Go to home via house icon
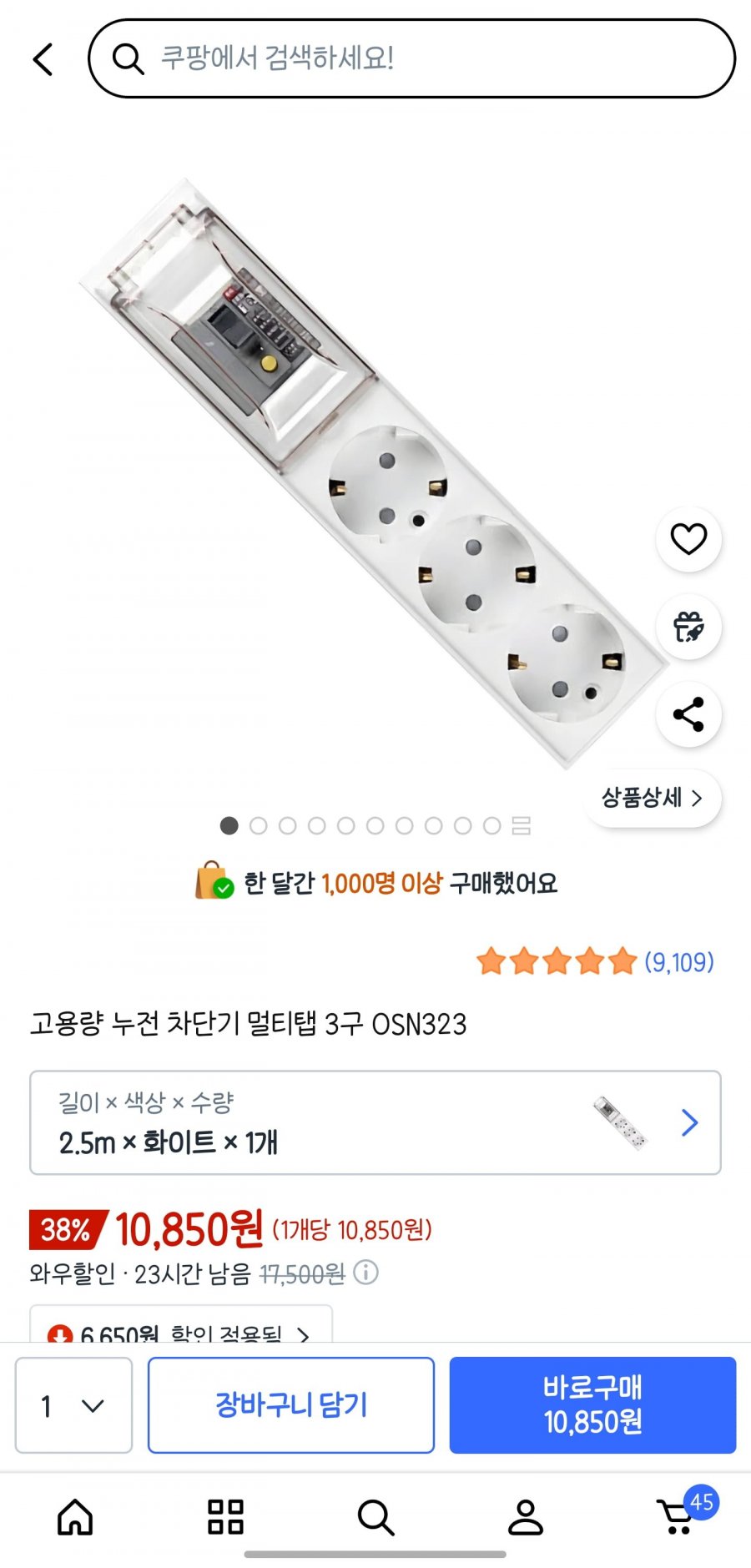Image resolution: width=751 pixels, height=1568 pixels. 75,1516
